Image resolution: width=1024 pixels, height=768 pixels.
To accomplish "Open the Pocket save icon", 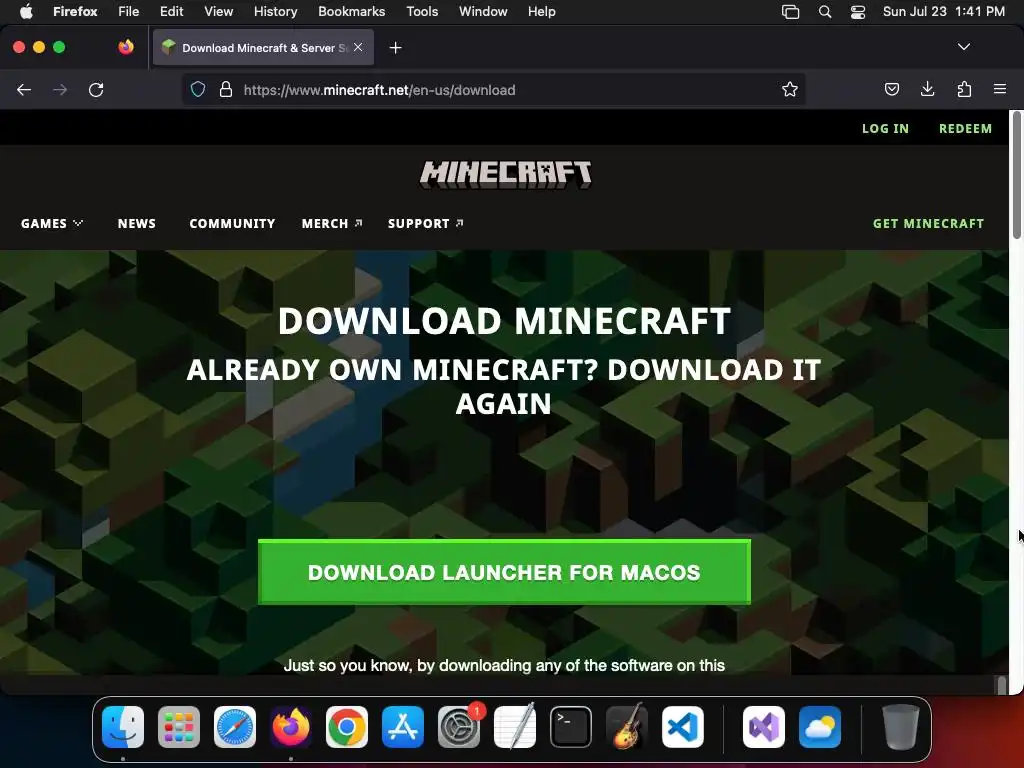I will pos(891,89).
